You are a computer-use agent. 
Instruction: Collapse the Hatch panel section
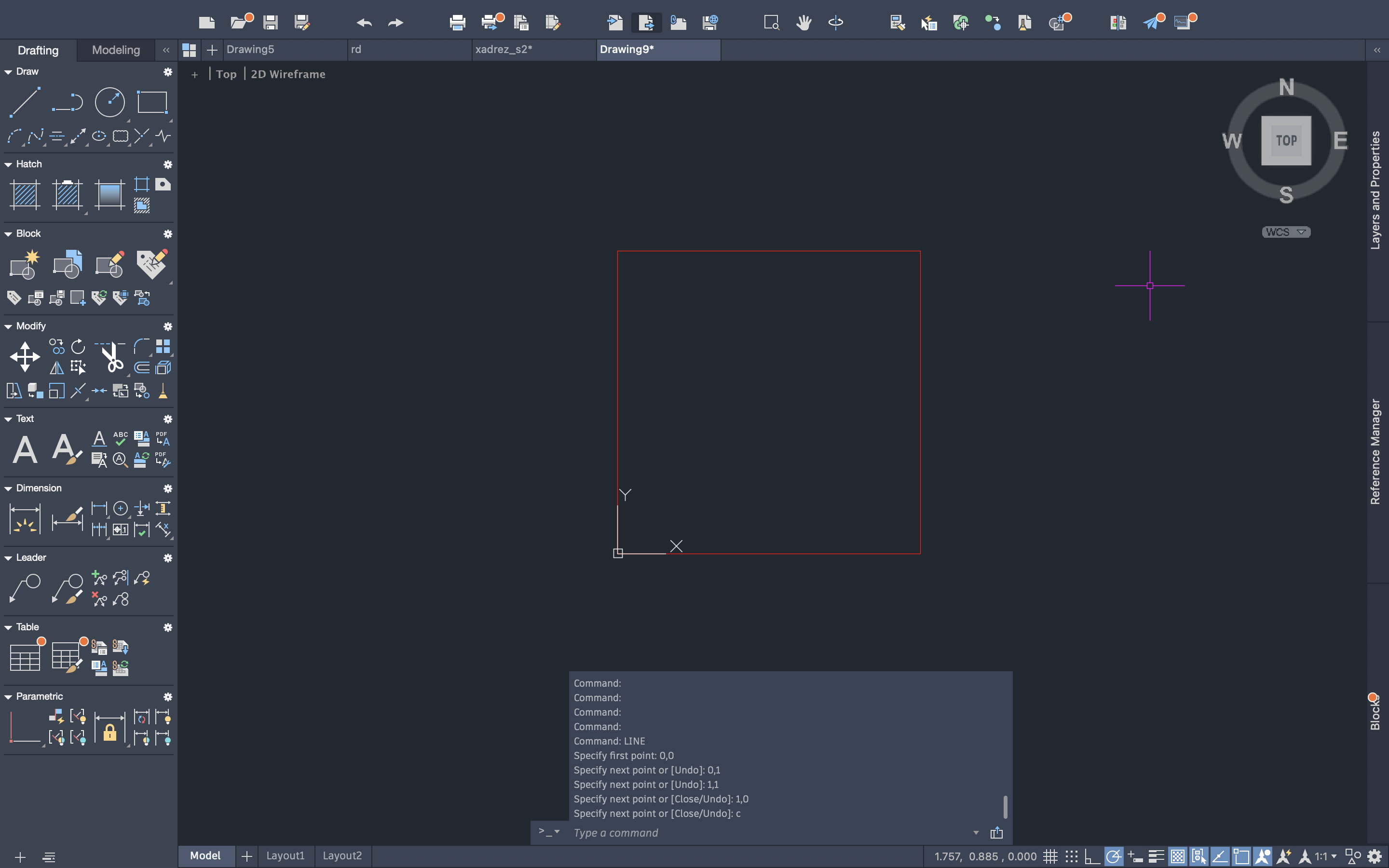point(9,165)
